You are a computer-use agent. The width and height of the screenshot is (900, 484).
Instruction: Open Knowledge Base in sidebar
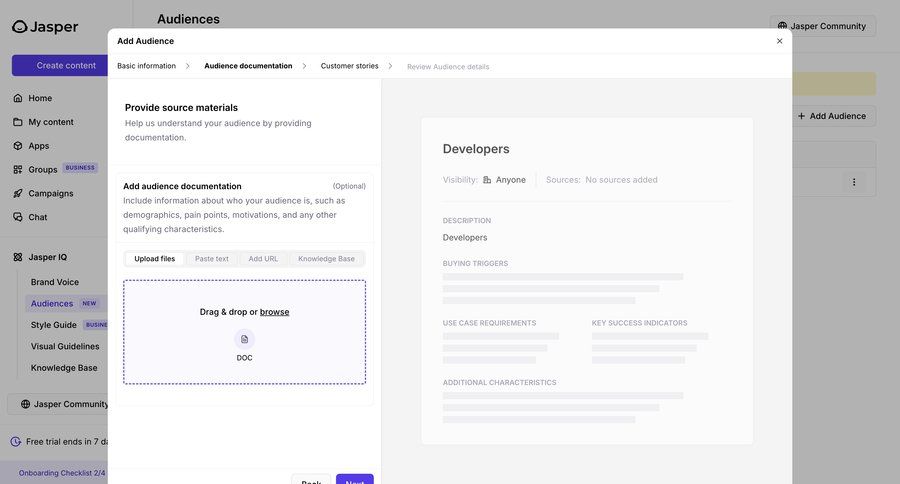click(x=64, y=368)
